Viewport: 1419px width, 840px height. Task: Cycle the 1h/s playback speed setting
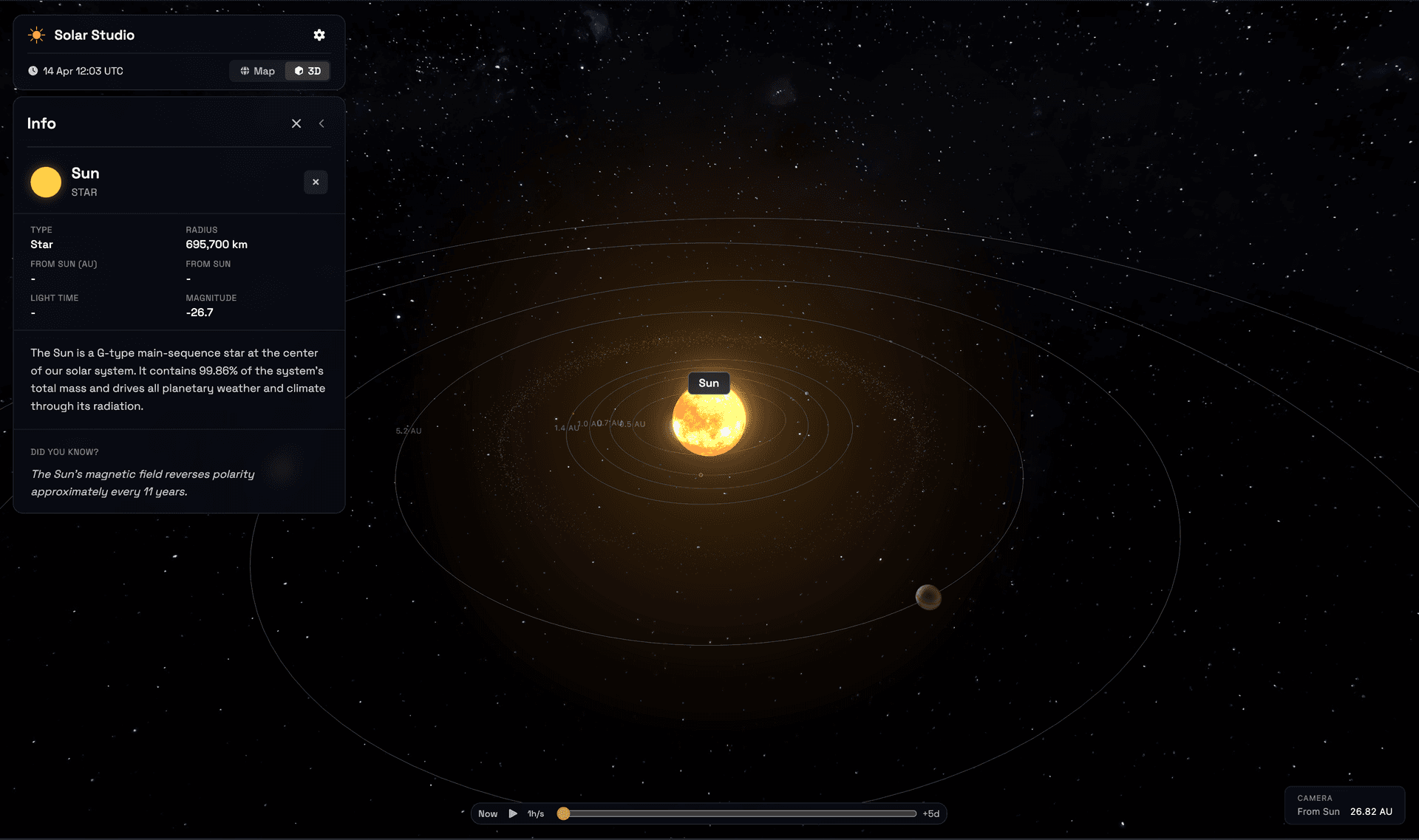click(x=535, y=813)
